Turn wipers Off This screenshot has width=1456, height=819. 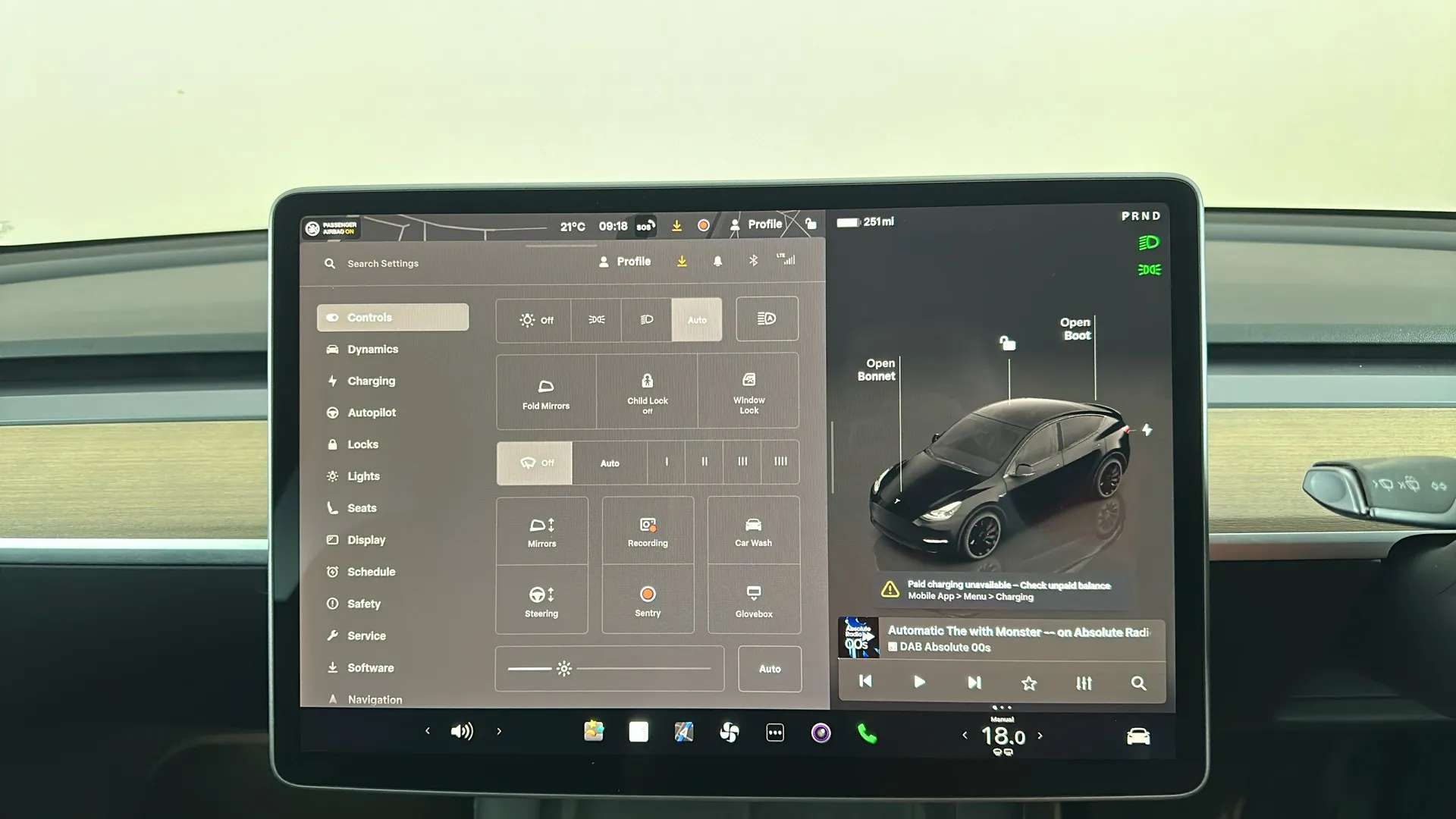(535, 463)
